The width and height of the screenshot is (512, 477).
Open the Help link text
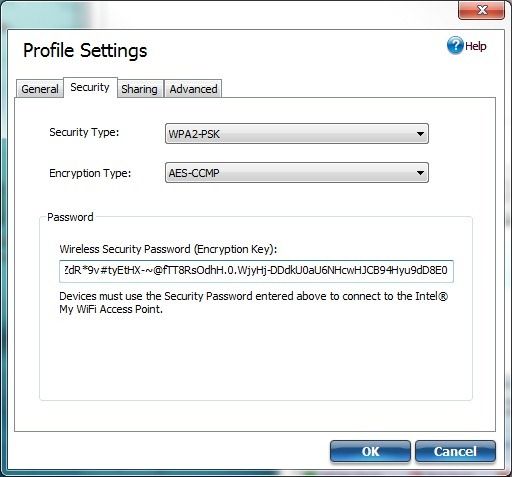coord(476,46)
